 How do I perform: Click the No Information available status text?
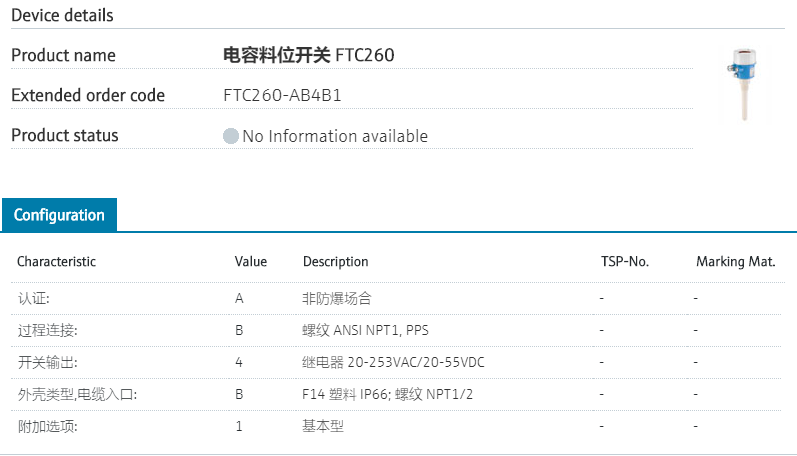pos(335,136)
